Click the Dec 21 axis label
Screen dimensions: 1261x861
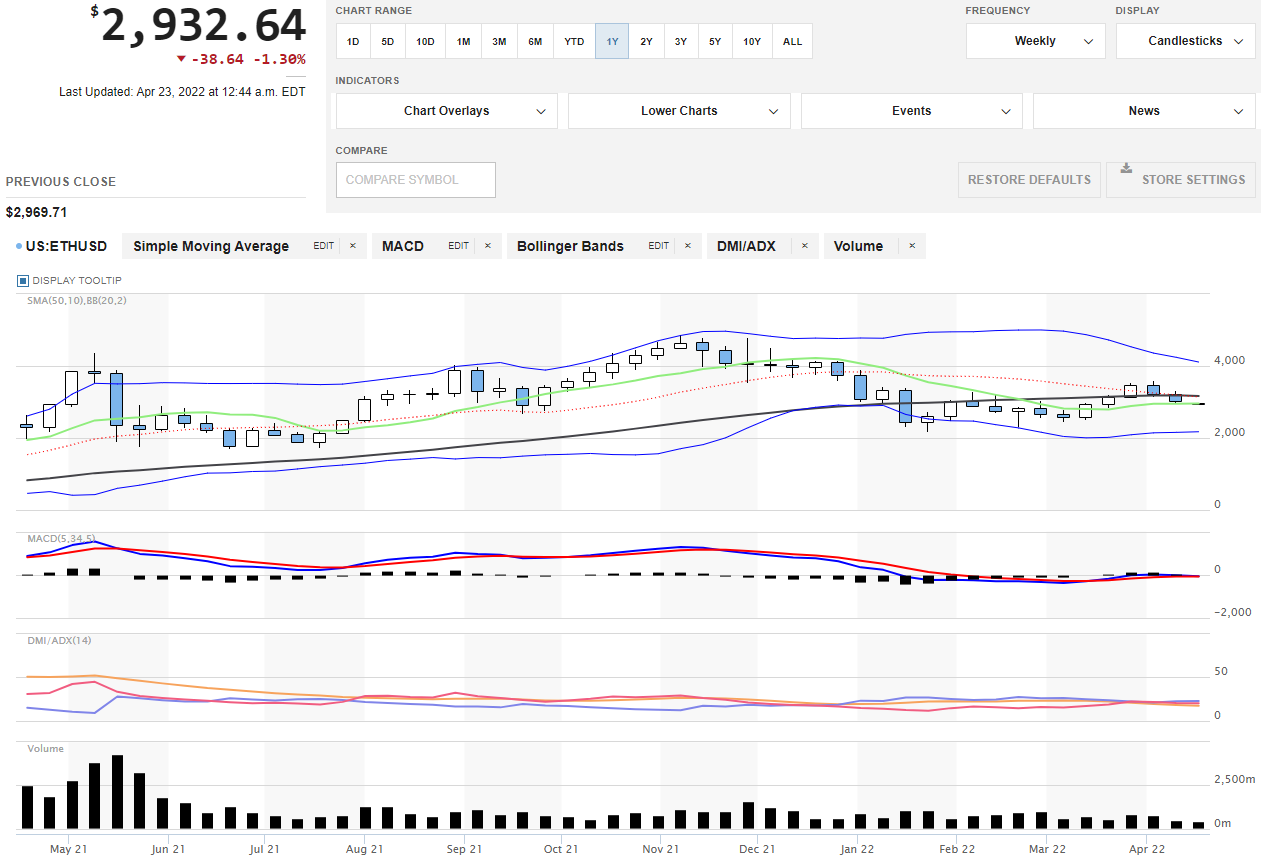tap(757, 849)
